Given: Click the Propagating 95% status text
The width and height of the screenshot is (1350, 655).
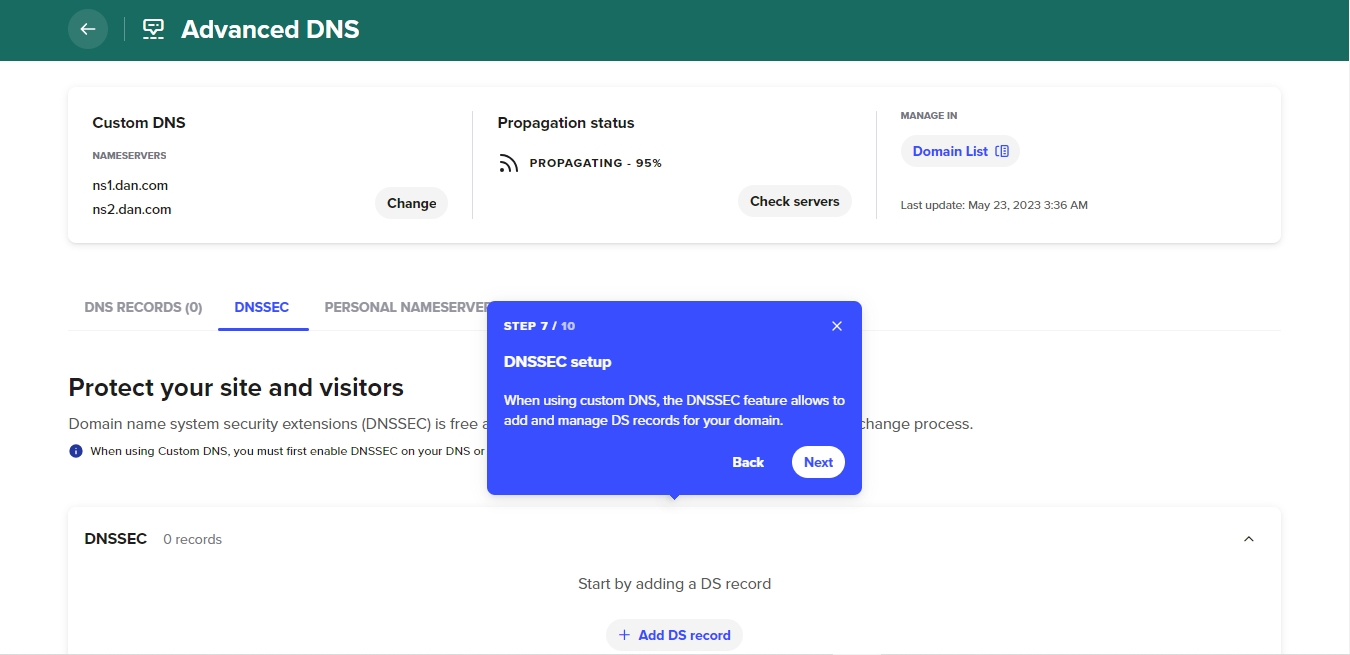Looking at the screenshot, I should (x=596, y=163).
